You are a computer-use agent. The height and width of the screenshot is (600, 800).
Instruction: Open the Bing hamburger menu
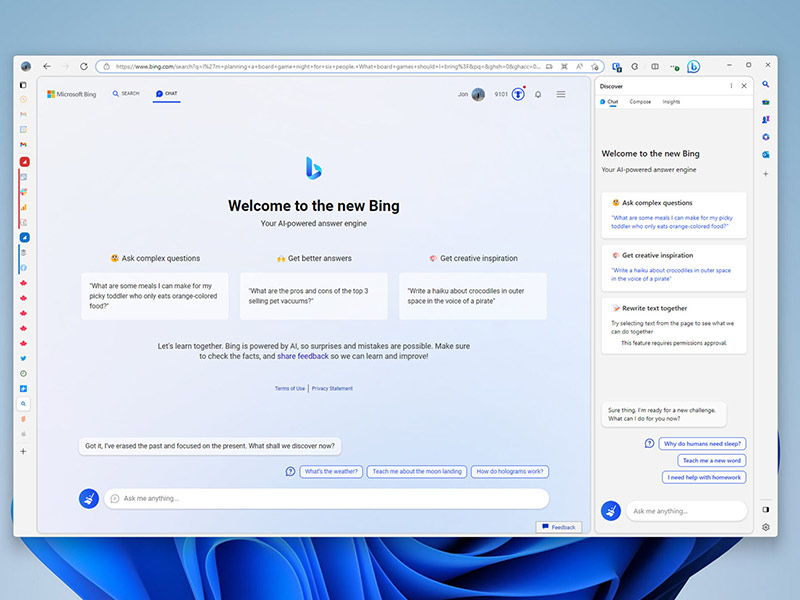coord(561,94)
